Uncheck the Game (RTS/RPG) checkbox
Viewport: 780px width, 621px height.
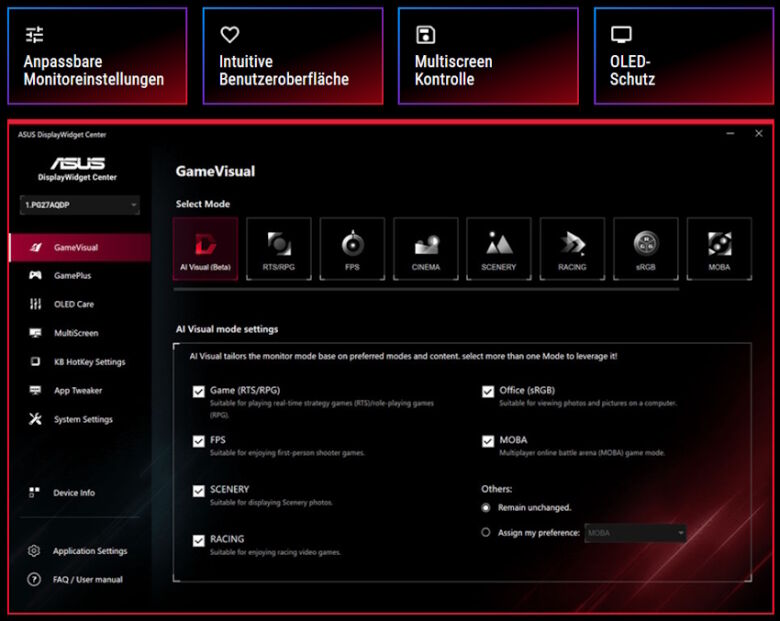[198, 392]
